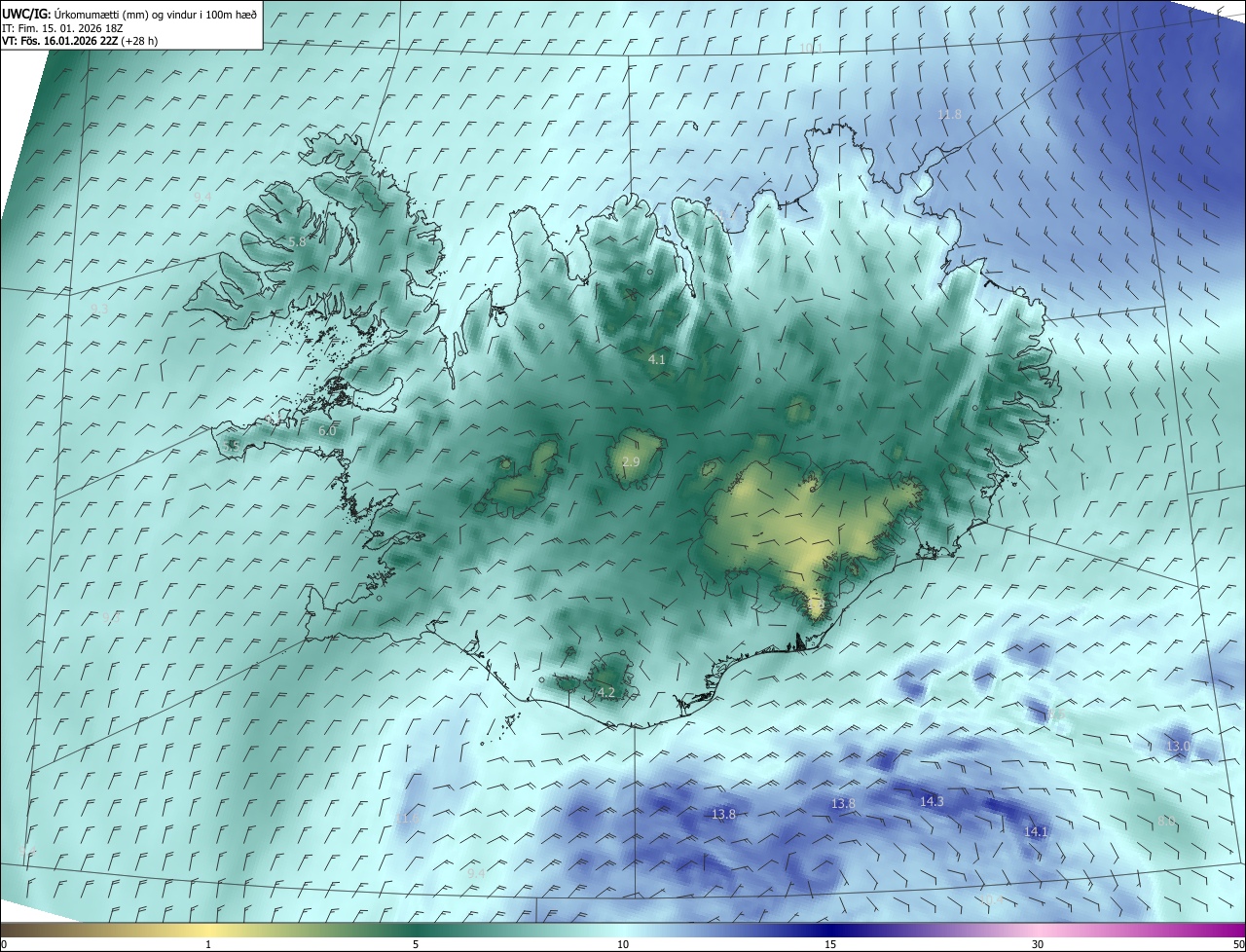Screen dimensions: 1246x952
Task: Select the 1 tick label on the color scale
Action: point(208,944)
